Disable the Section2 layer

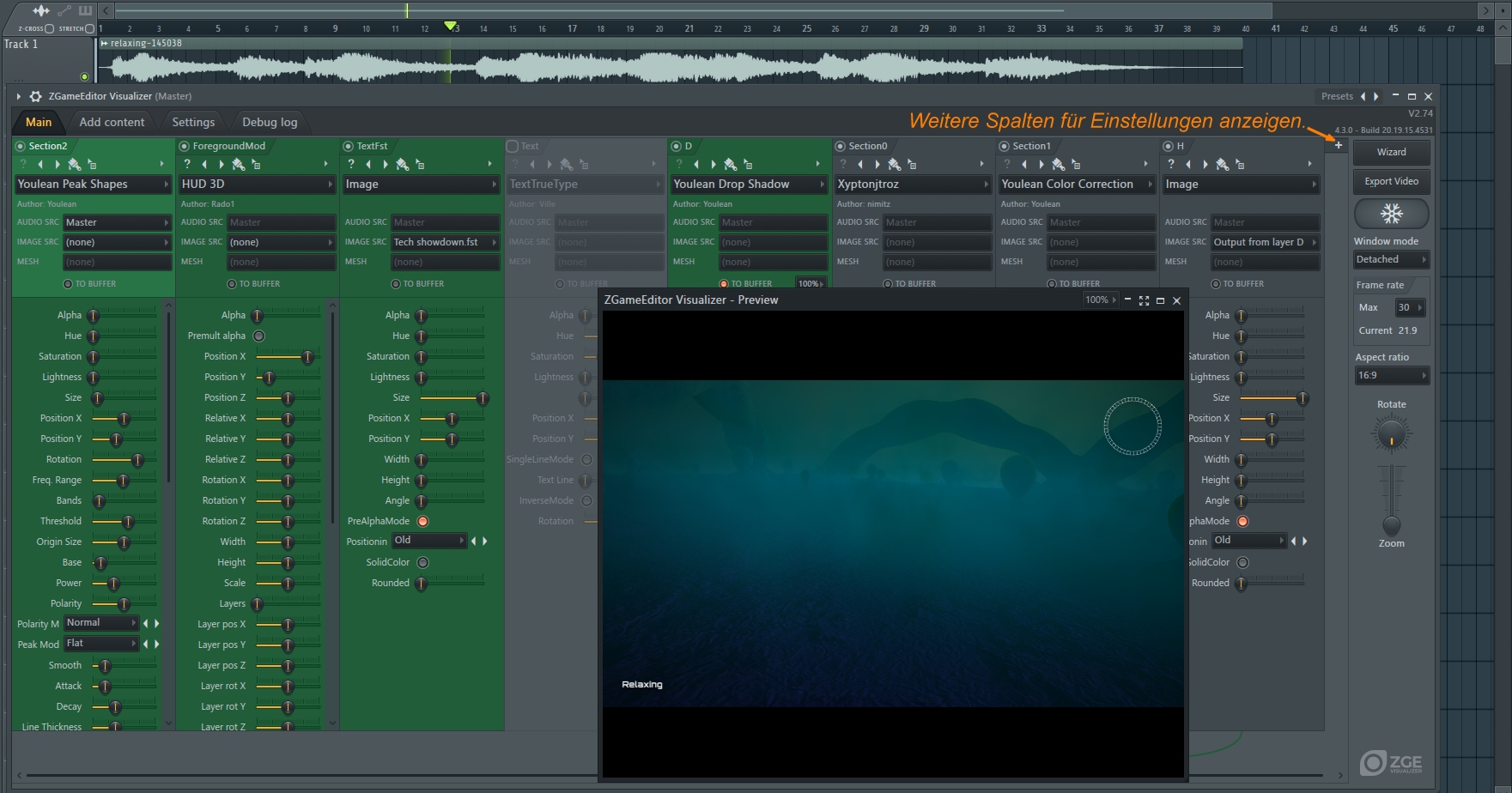pos(21,146)
